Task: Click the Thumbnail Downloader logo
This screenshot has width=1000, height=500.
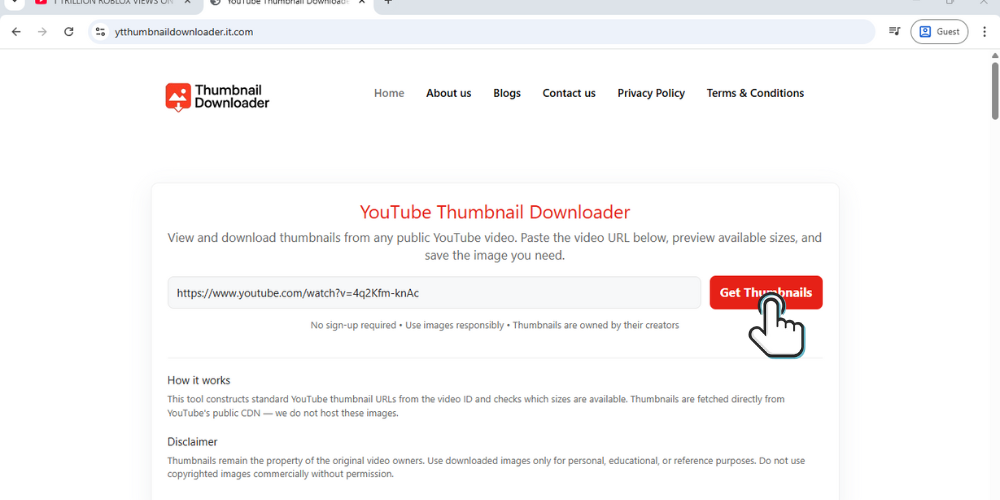Action: tap(217, 97)
